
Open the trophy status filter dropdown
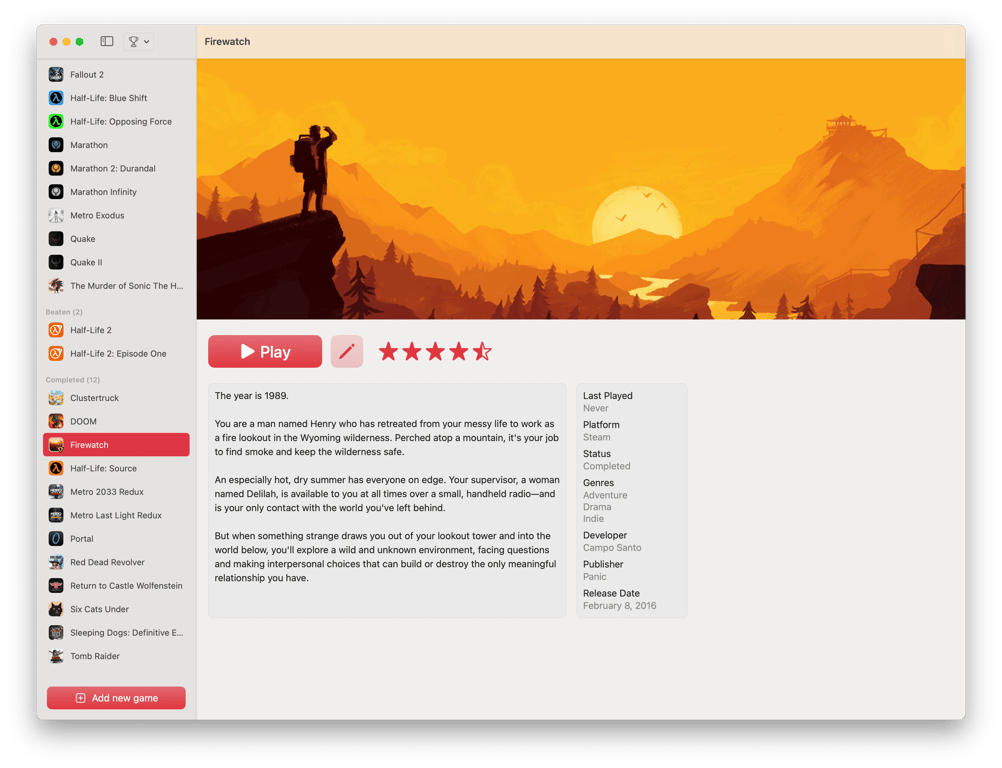139,42
